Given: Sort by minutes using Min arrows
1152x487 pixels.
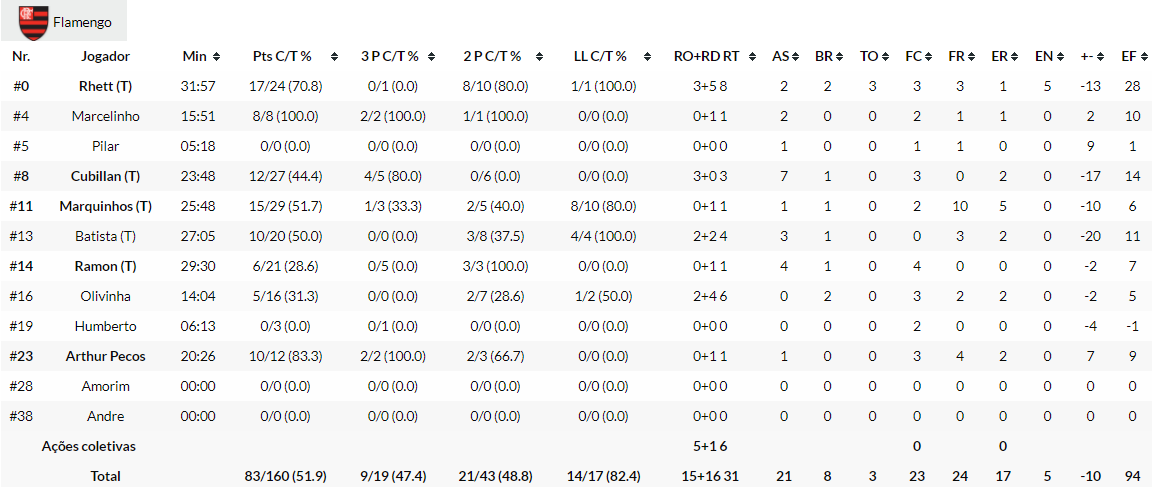Looking at the screenshot, I should click(x=217, y=57).
